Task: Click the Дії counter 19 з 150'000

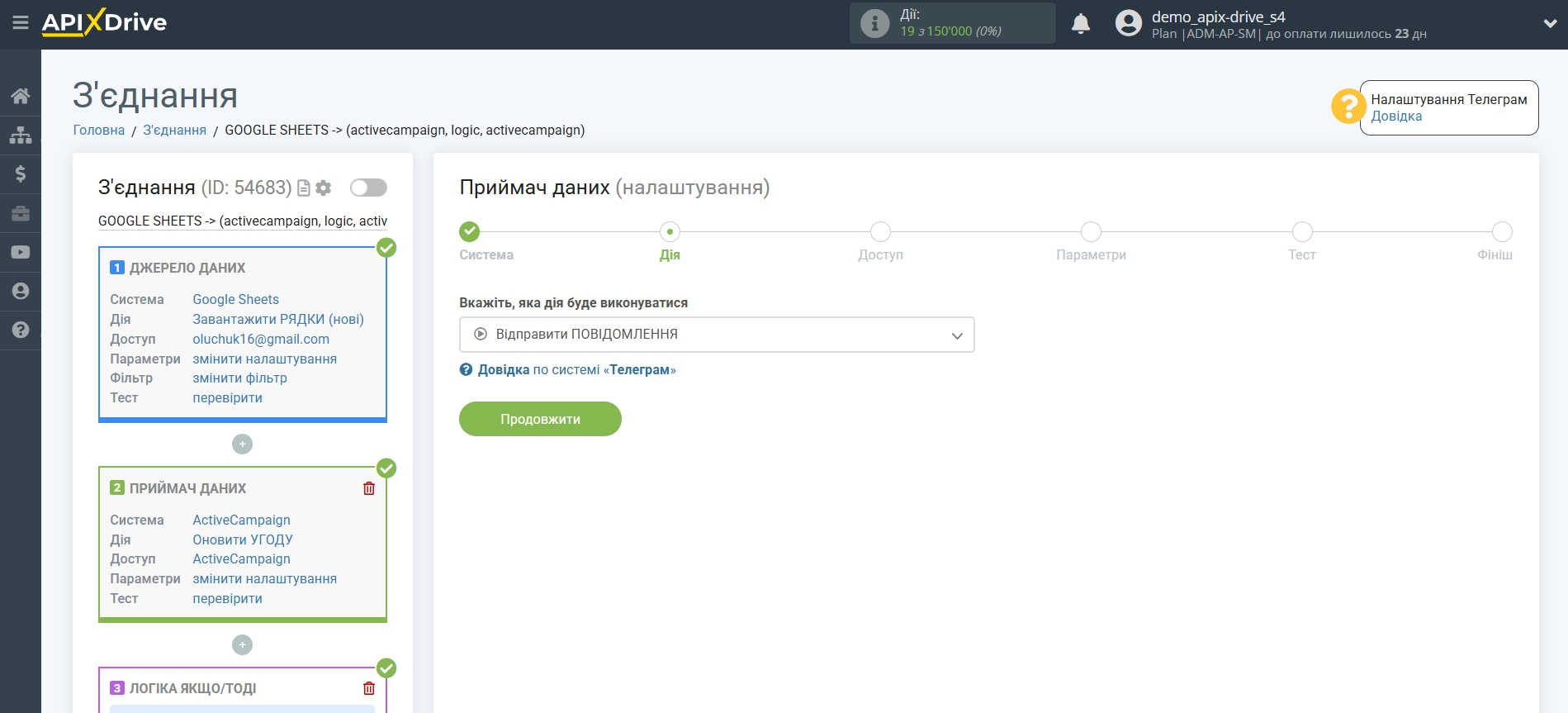Action: tap(950, 31)
